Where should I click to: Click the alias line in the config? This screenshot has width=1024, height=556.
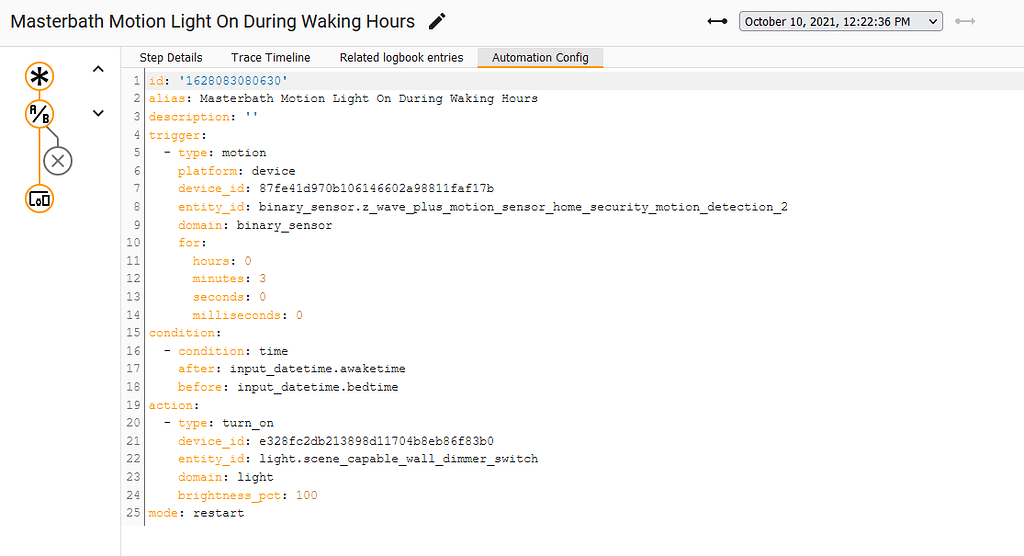click(x=343, y=99)
